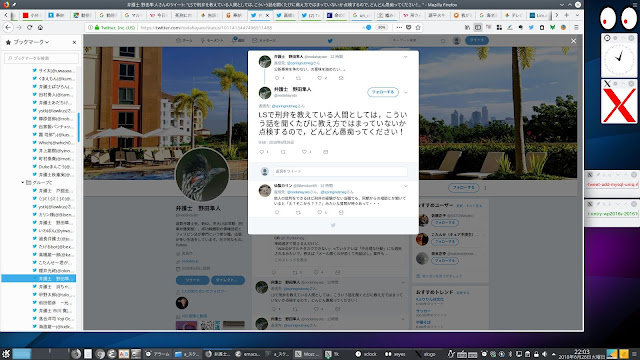Retweet the main tweet icon

coord(283,152)
